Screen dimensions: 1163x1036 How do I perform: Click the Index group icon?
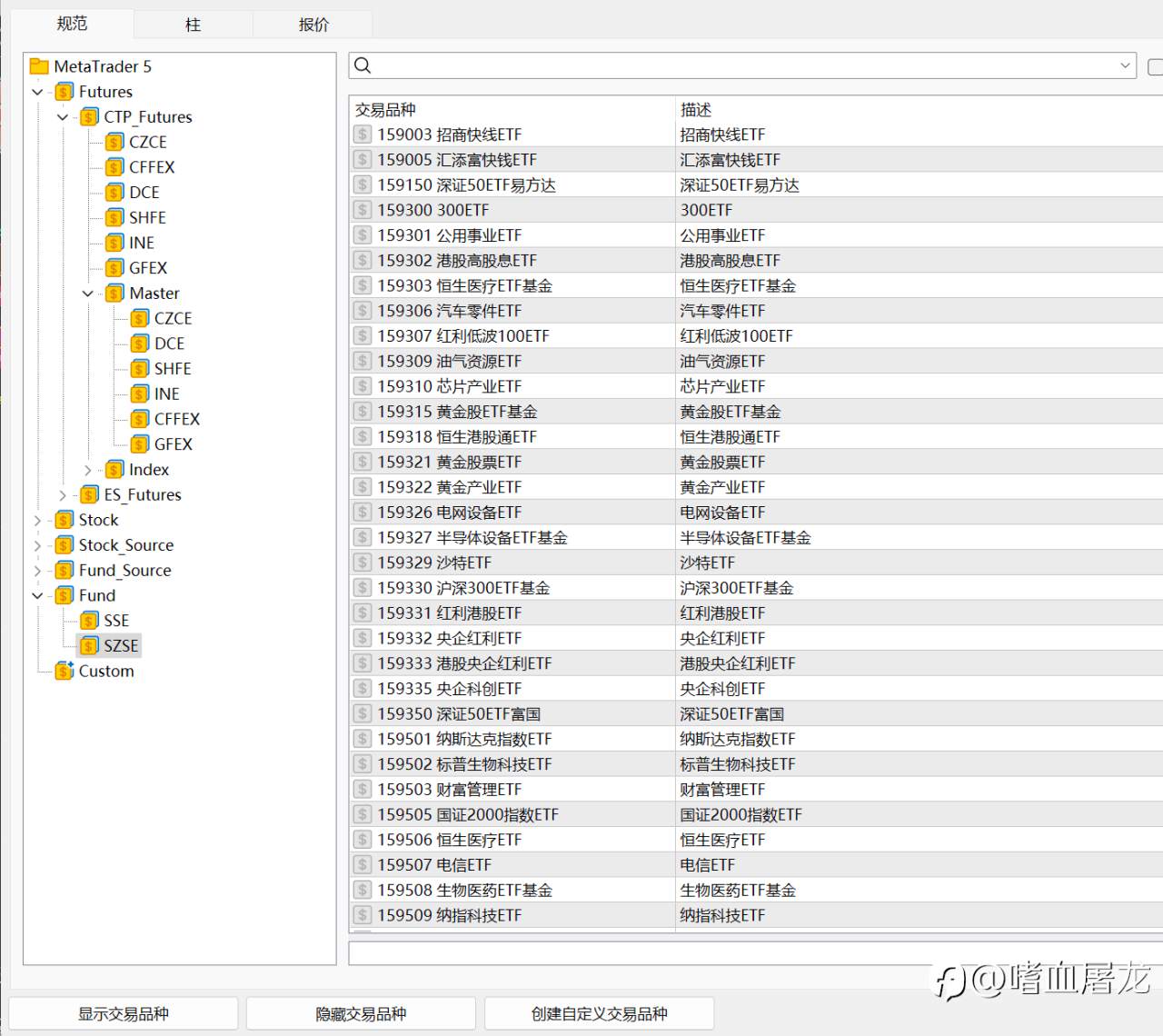114,470
